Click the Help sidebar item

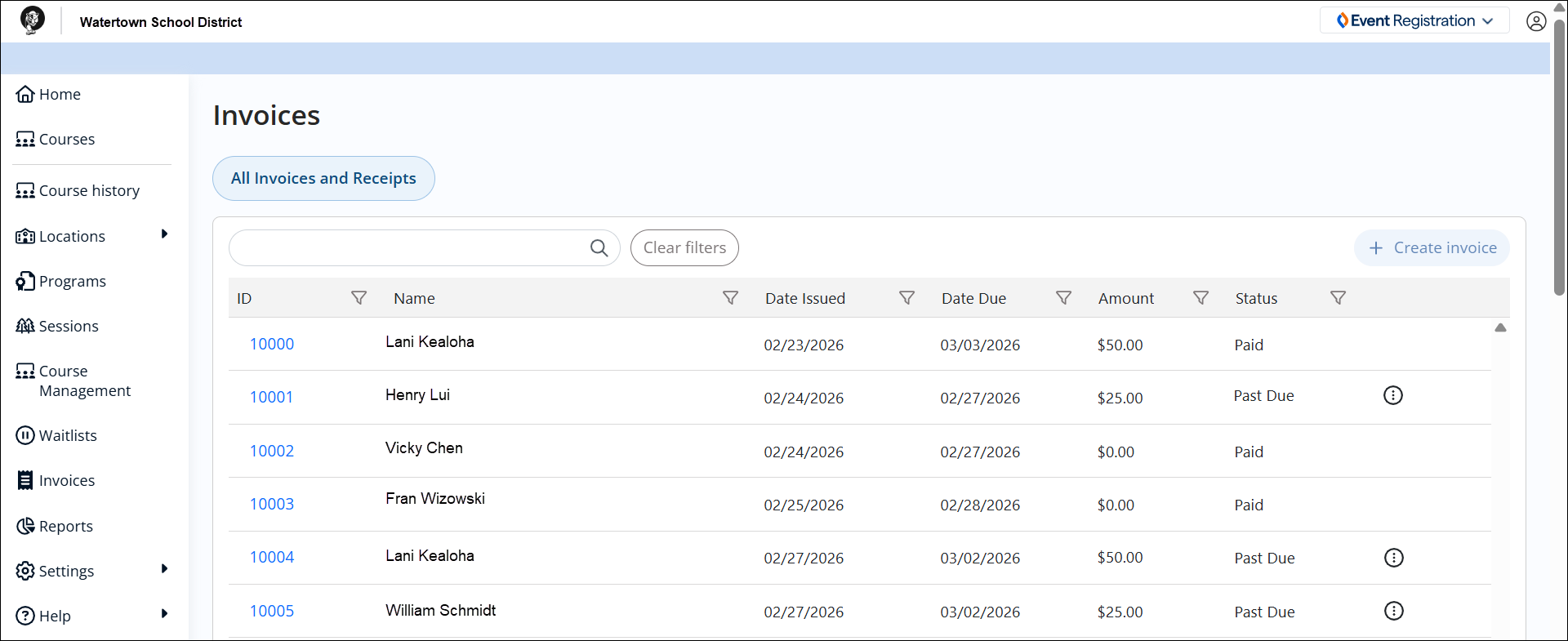click(43, 617)
